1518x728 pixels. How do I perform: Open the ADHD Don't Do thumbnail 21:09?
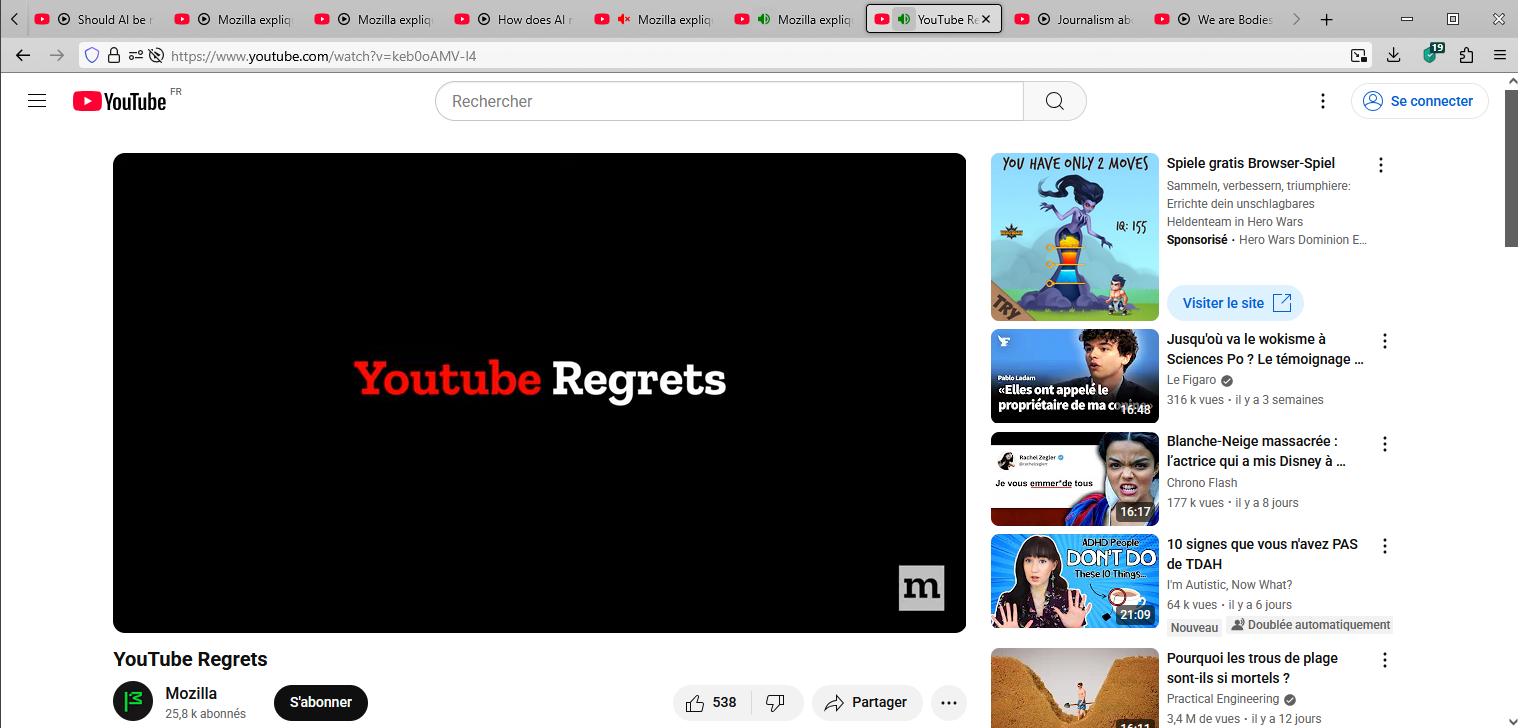1075,581
